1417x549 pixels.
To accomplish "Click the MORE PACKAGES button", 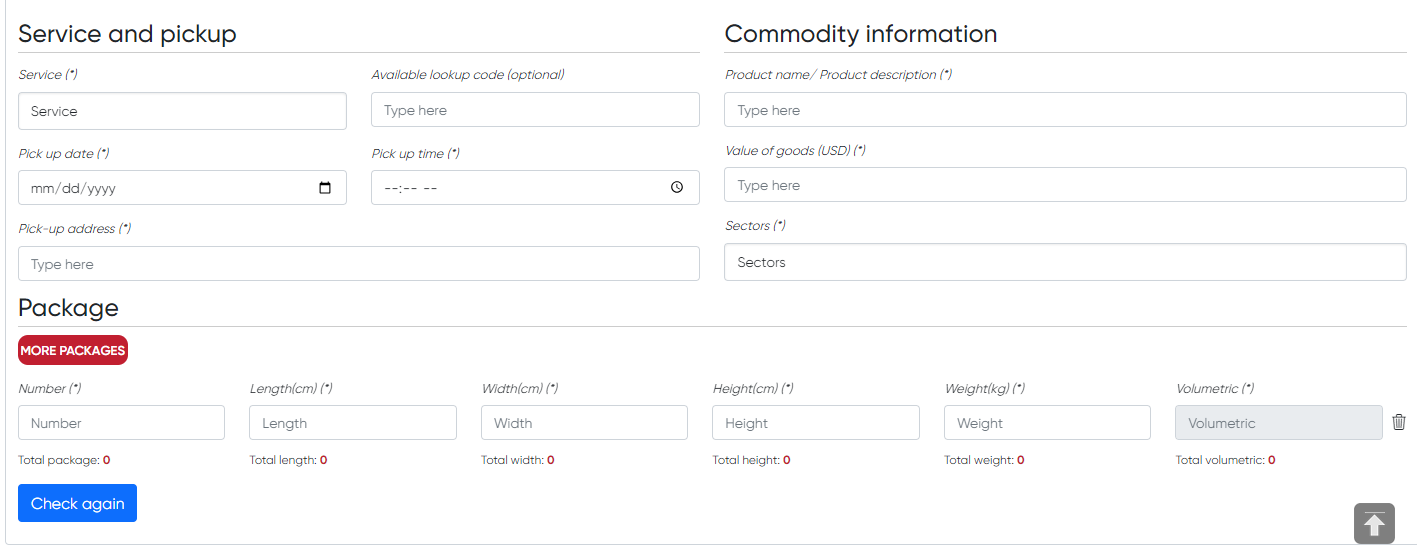I will click(x=73, y=350).
